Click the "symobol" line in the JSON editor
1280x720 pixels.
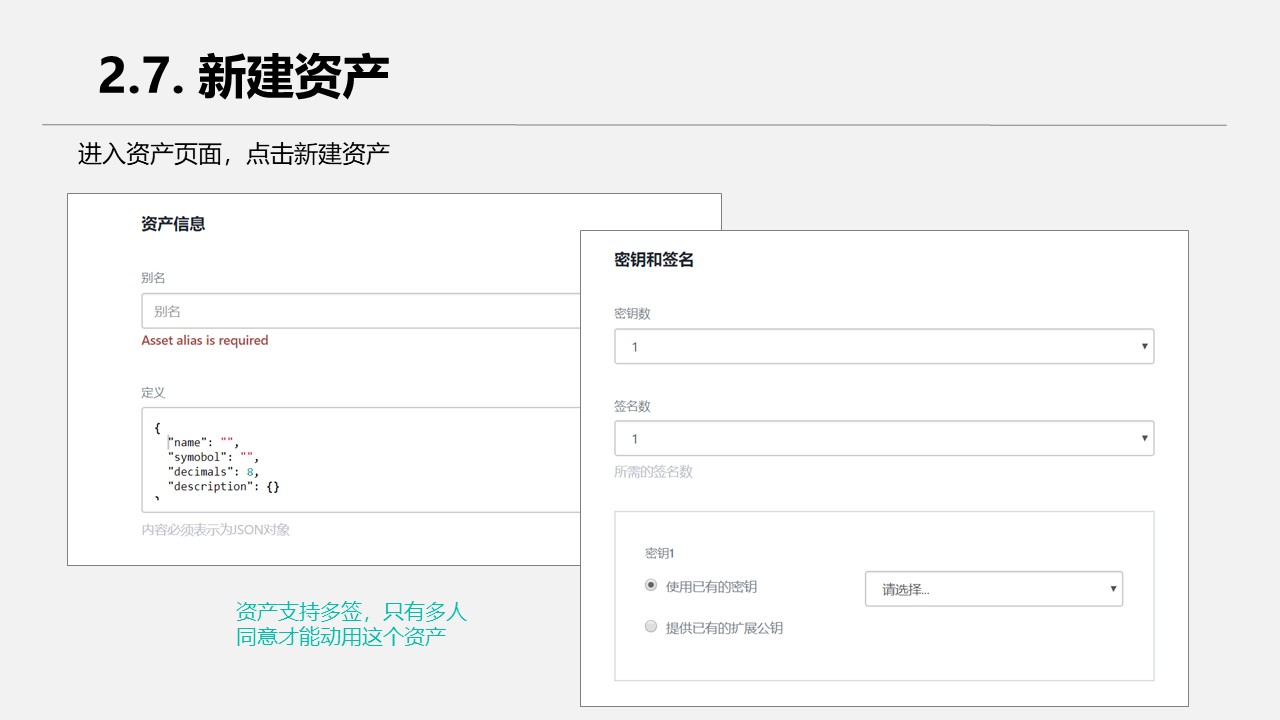tap(213, 457)
